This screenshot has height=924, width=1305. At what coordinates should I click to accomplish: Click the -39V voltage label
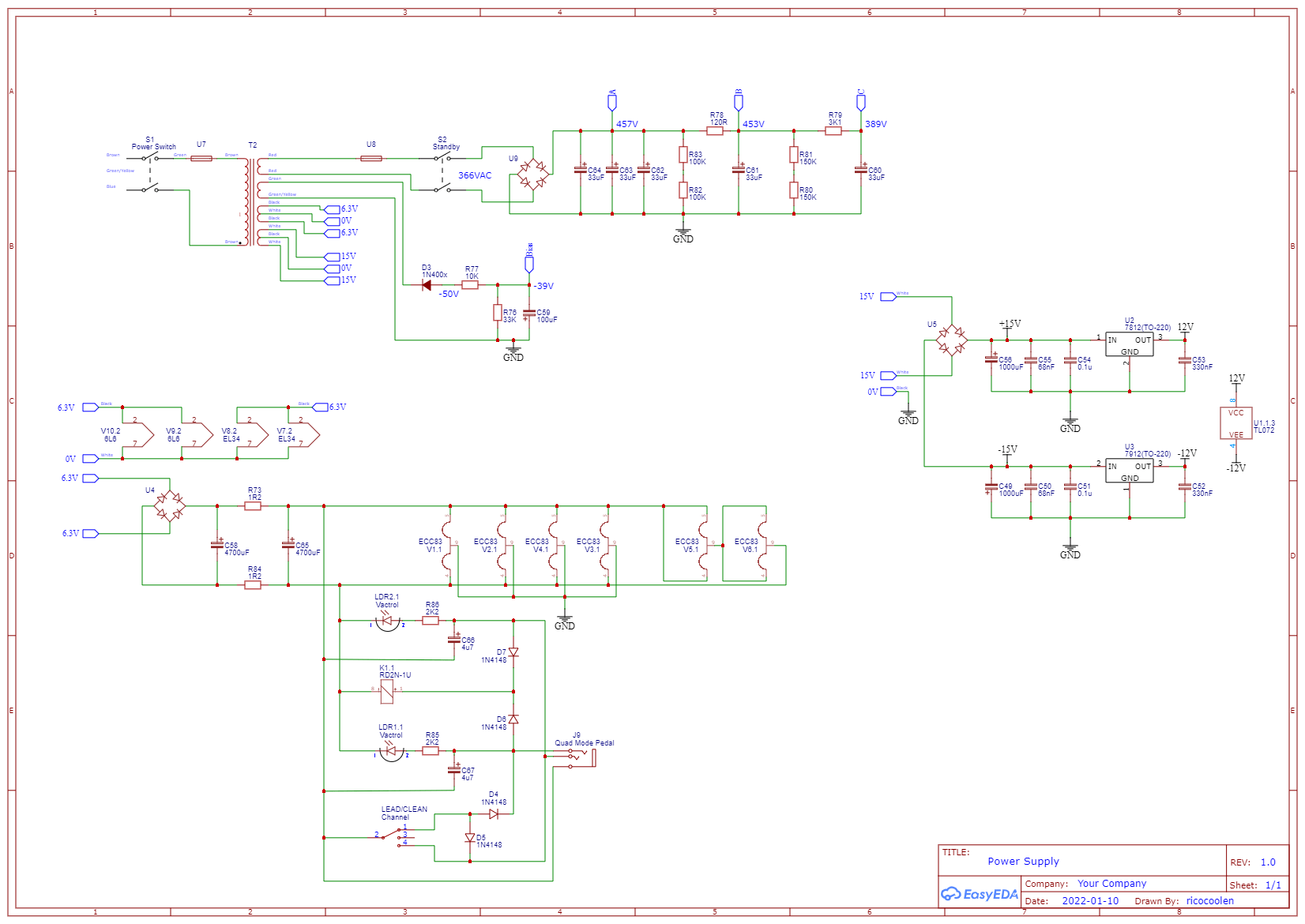coord(543,286)
